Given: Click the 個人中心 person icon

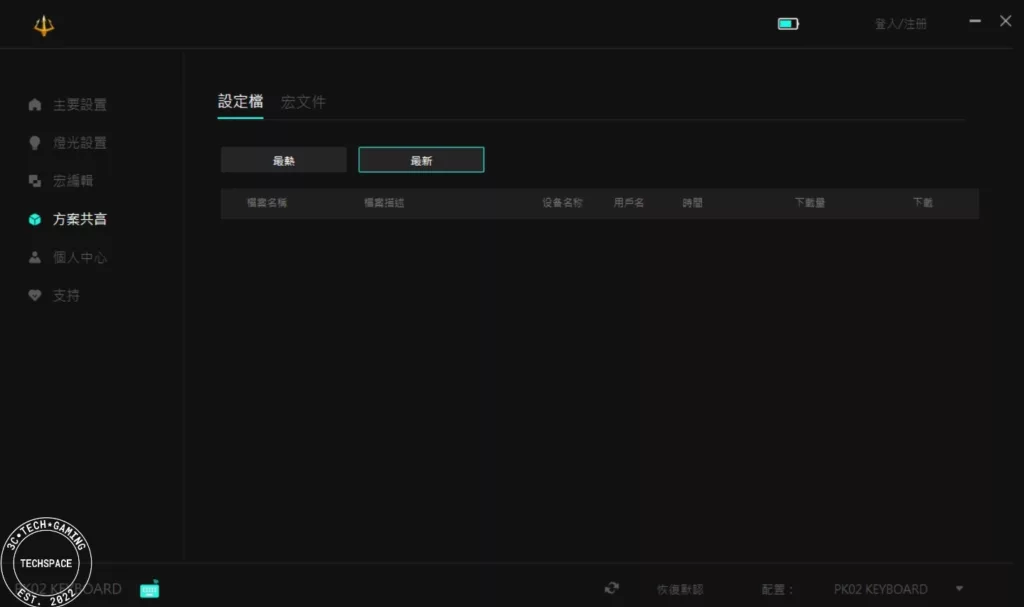Looking at the screenshot, I should (35, 257).
